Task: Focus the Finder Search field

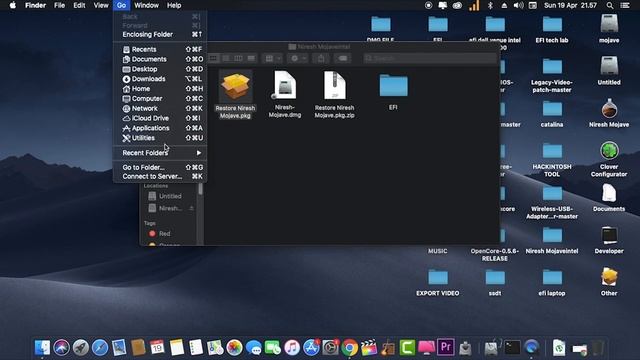Action: [x=430, y=58]
